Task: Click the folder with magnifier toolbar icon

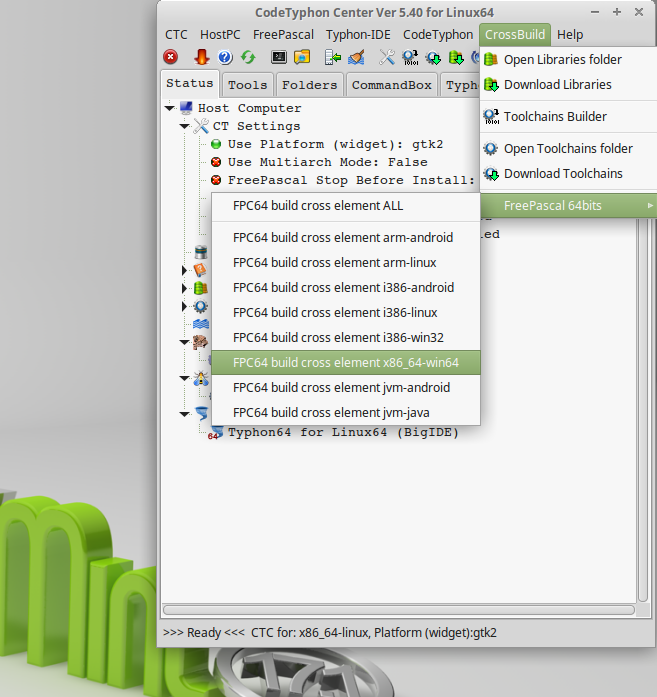Action: point(302,57)
